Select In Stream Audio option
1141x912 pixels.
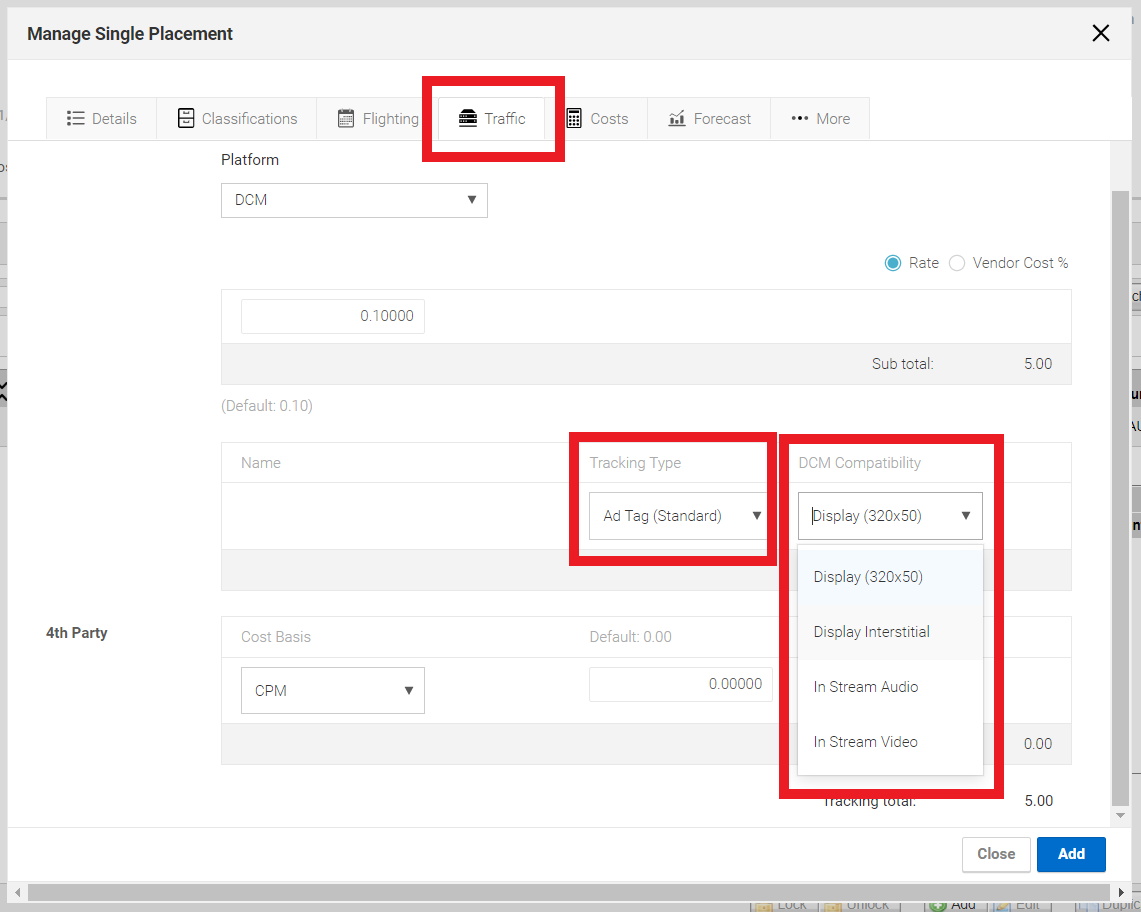pyautogui.click(x=890, y=686)
